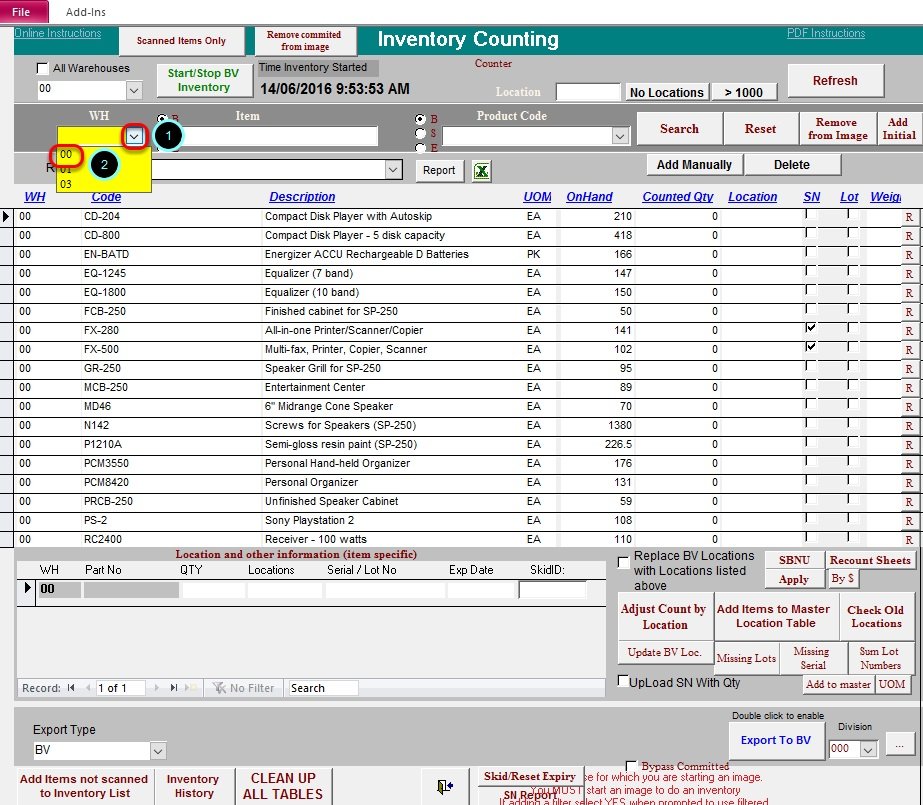
Task: Click the Excel export icon
Action: point(482,171)
